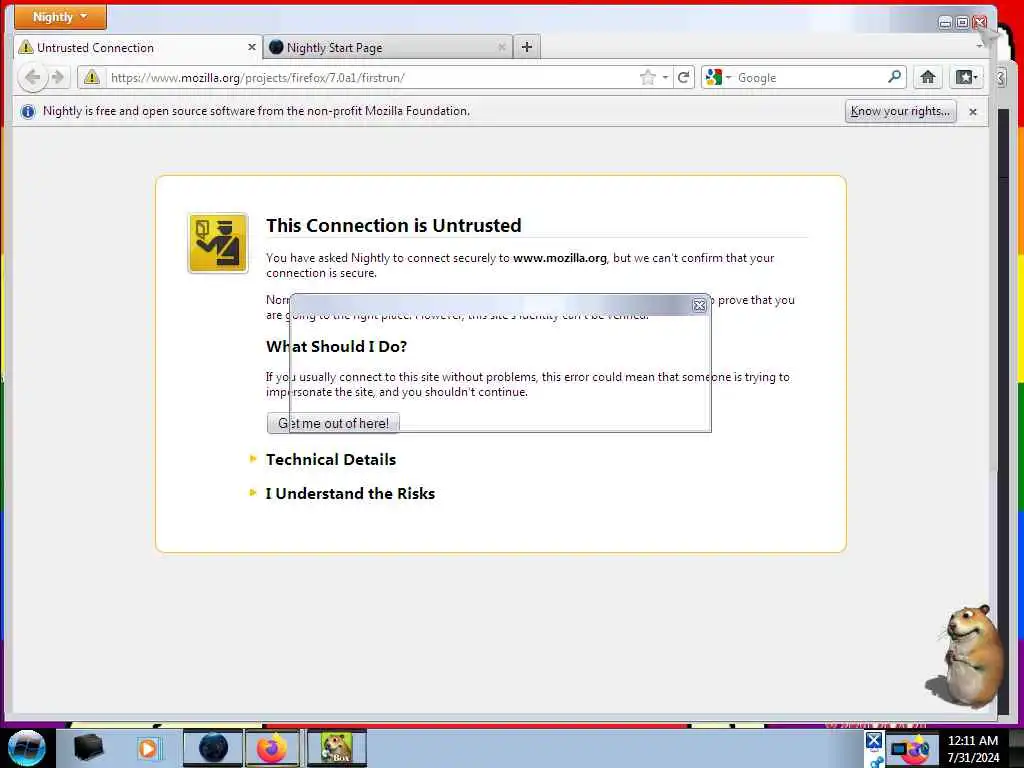Open the media player taskbar icon

(x=148, y=748)
